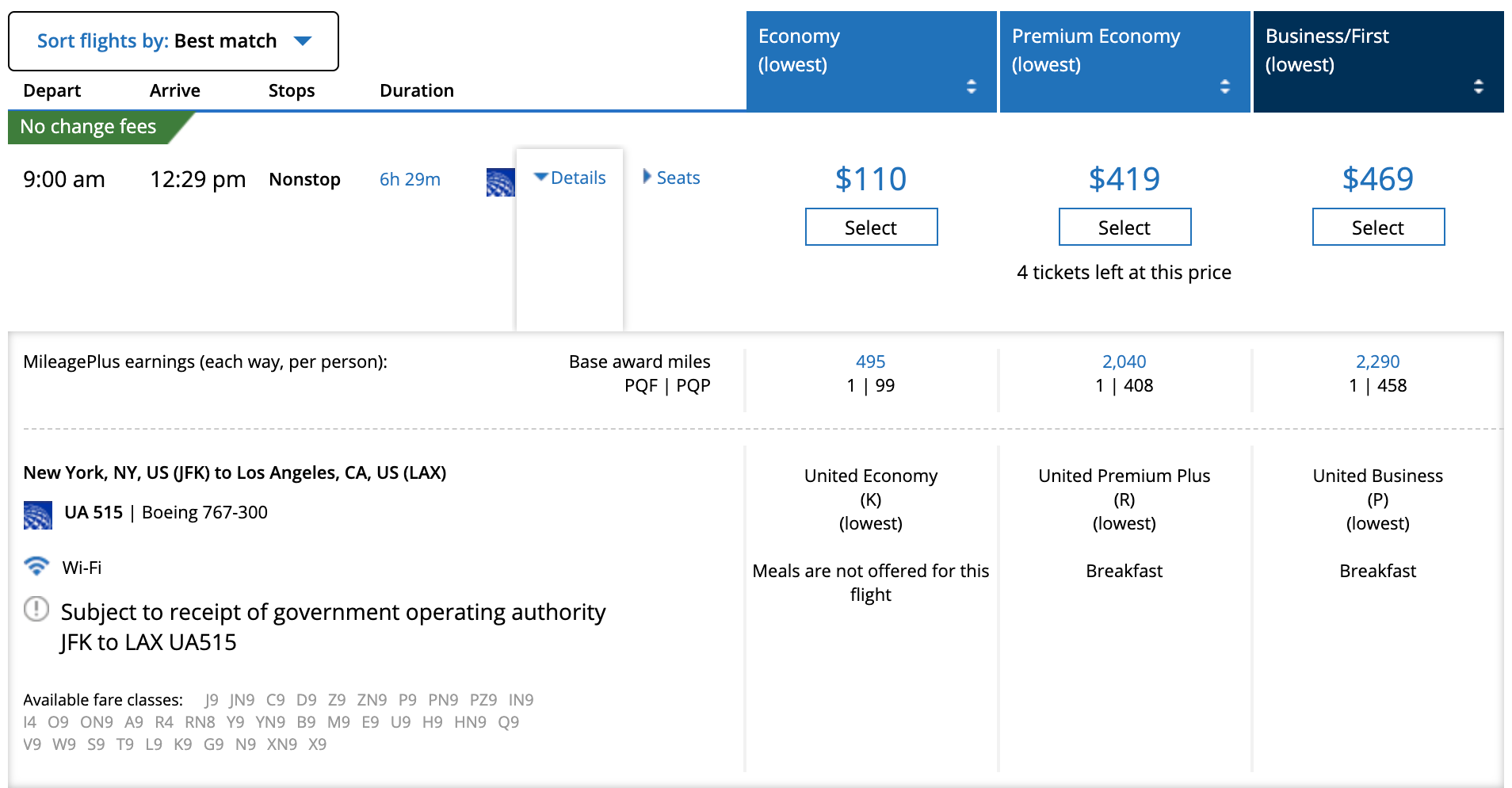Click the Duration column heading
1512x788 pixels.
[417, 90]
